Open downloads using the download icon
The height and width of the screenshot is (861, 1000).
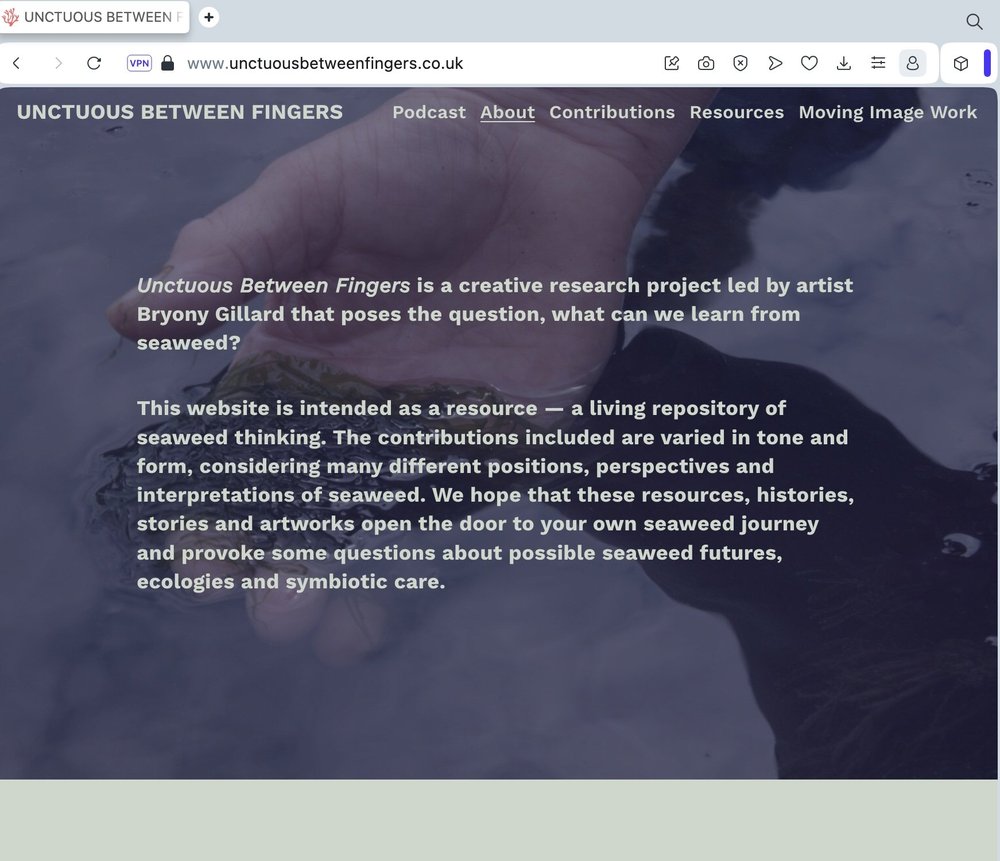coord(843,63)
